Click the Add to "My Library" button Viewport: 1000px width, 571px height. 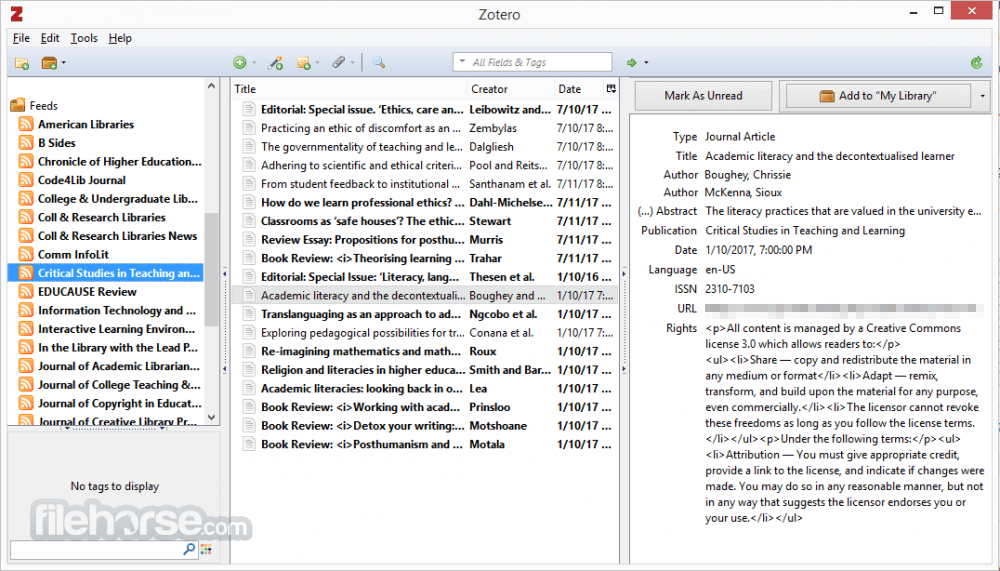tap(878, 96)
